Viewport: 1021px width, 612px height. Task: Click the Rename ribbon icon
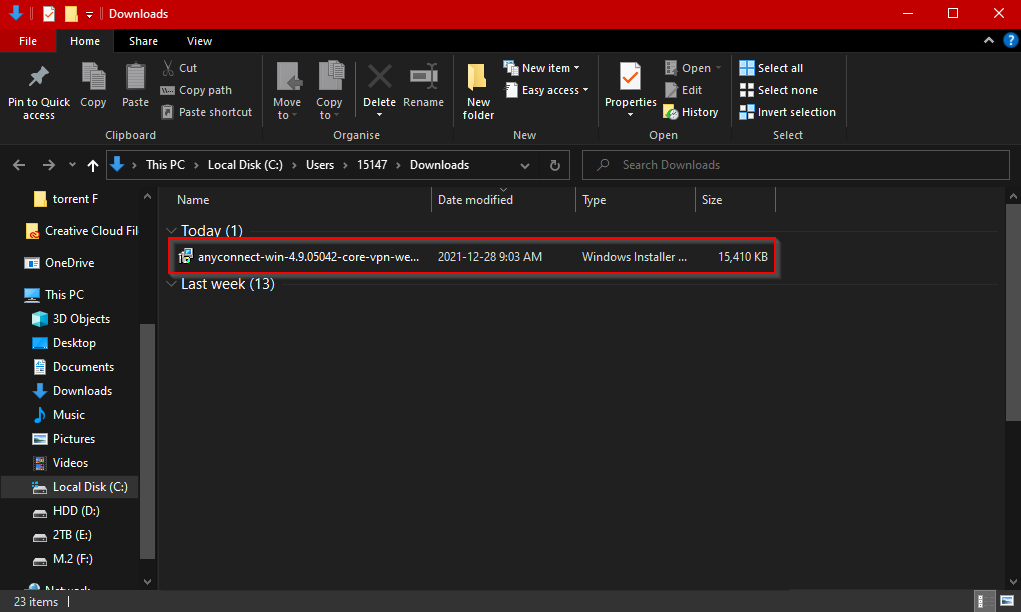pos(423,77)
